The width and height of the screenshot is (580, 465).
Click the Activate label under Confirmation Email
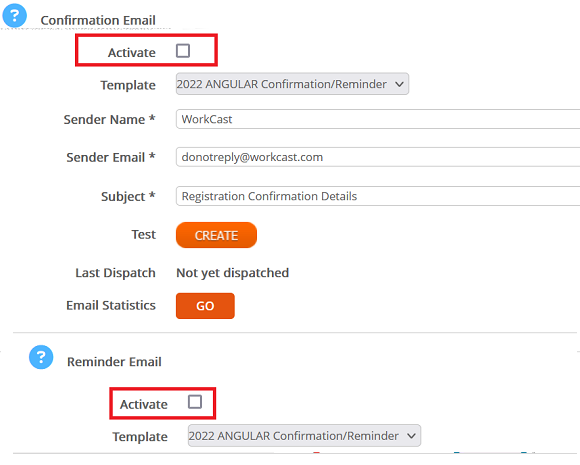point(131,53)
